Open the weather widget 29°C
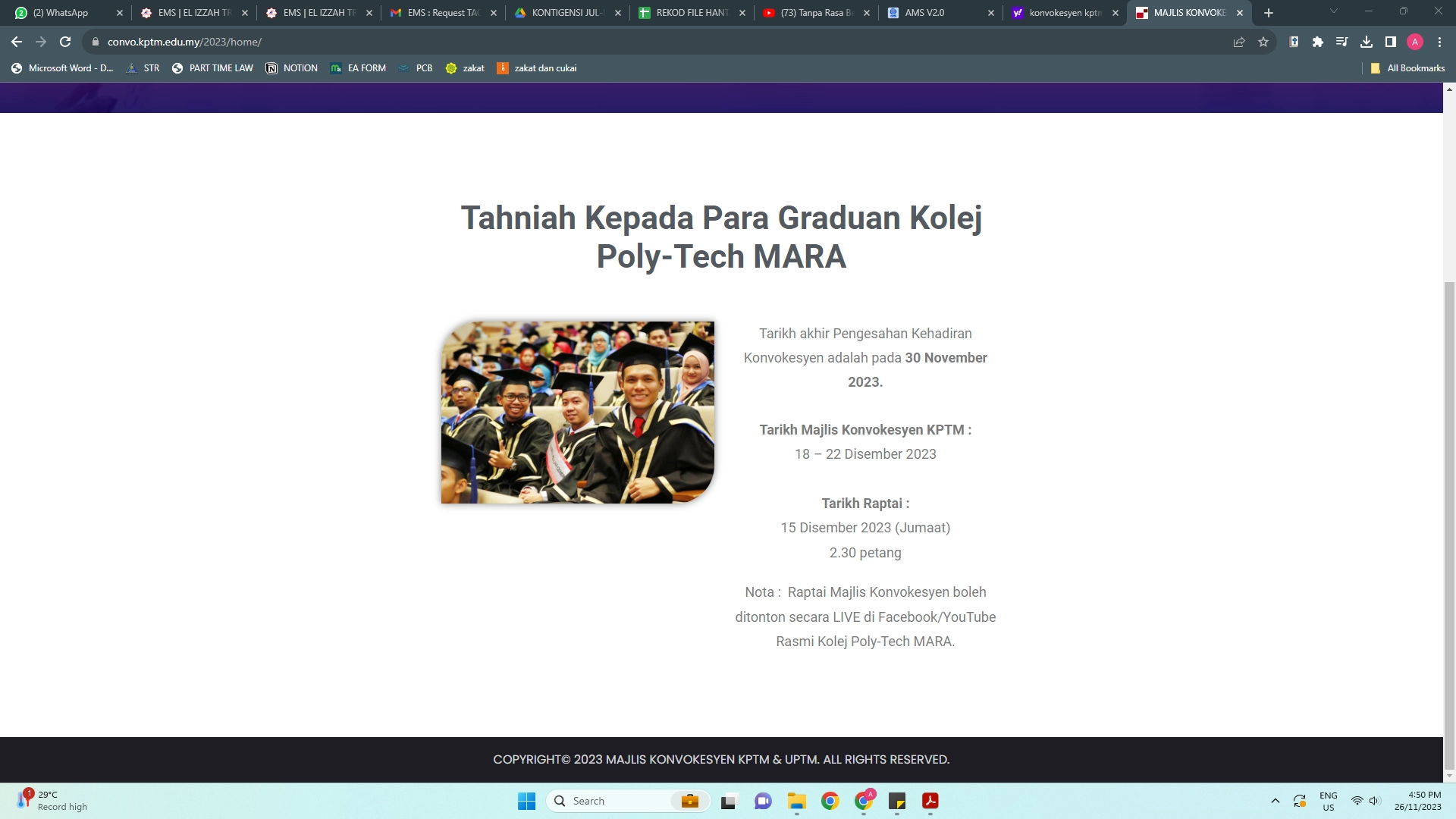 click(52, 801)
